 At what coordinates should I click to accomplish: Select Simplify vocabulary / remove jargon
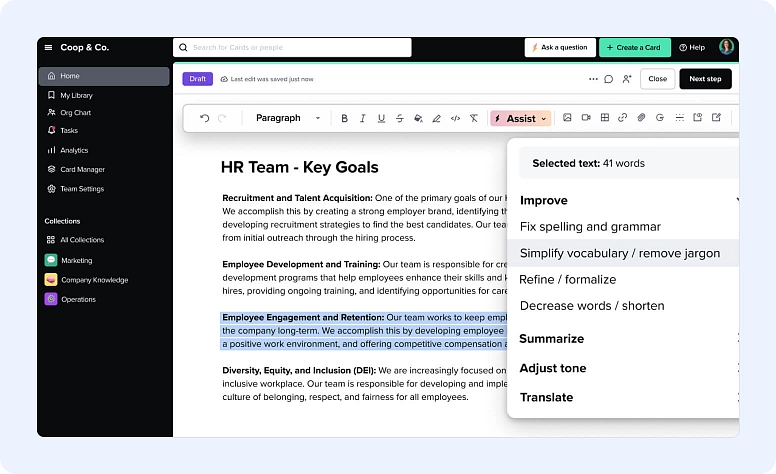point(619,253)
